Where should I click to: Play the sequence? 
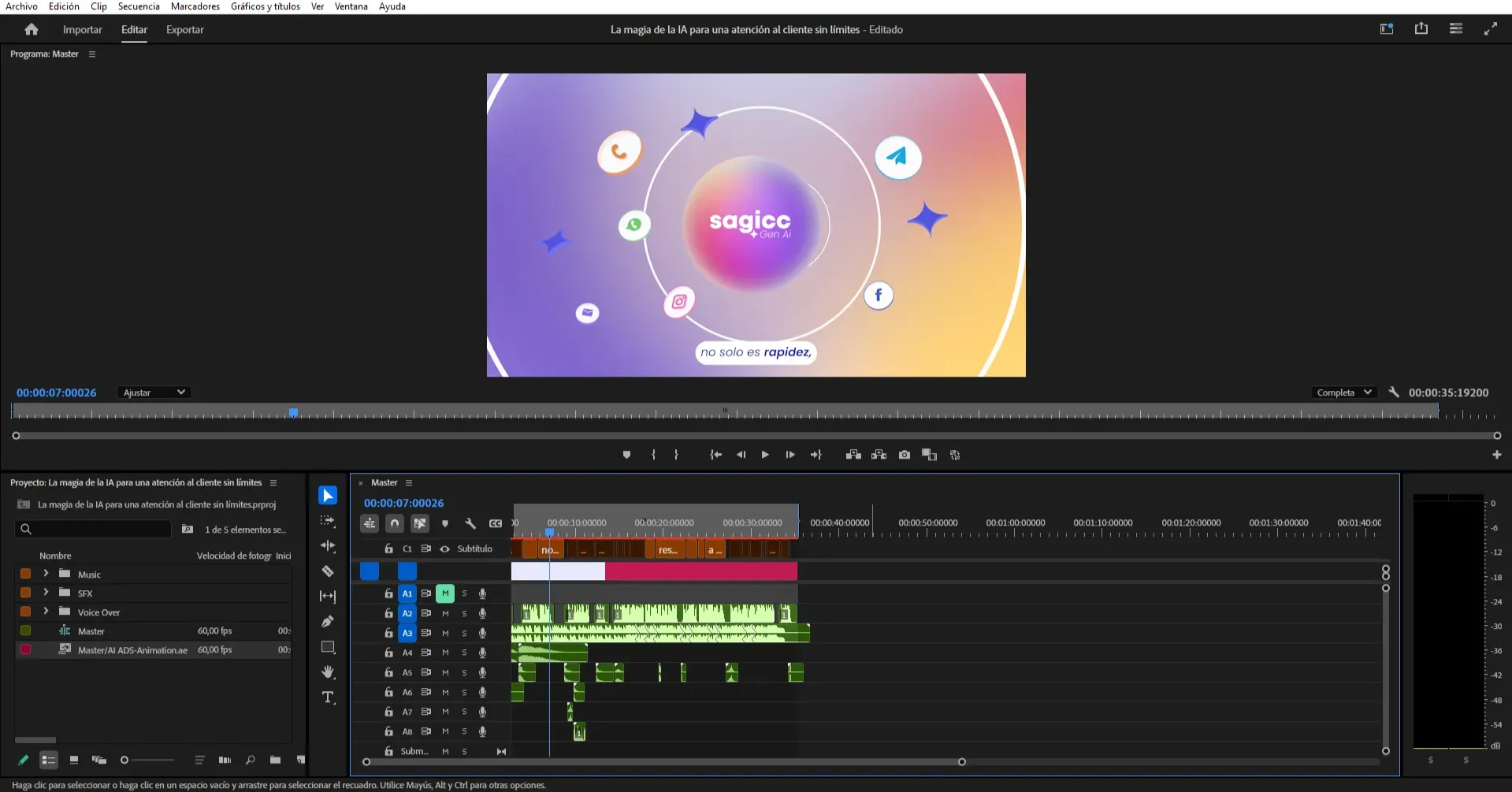click(765, 455)
